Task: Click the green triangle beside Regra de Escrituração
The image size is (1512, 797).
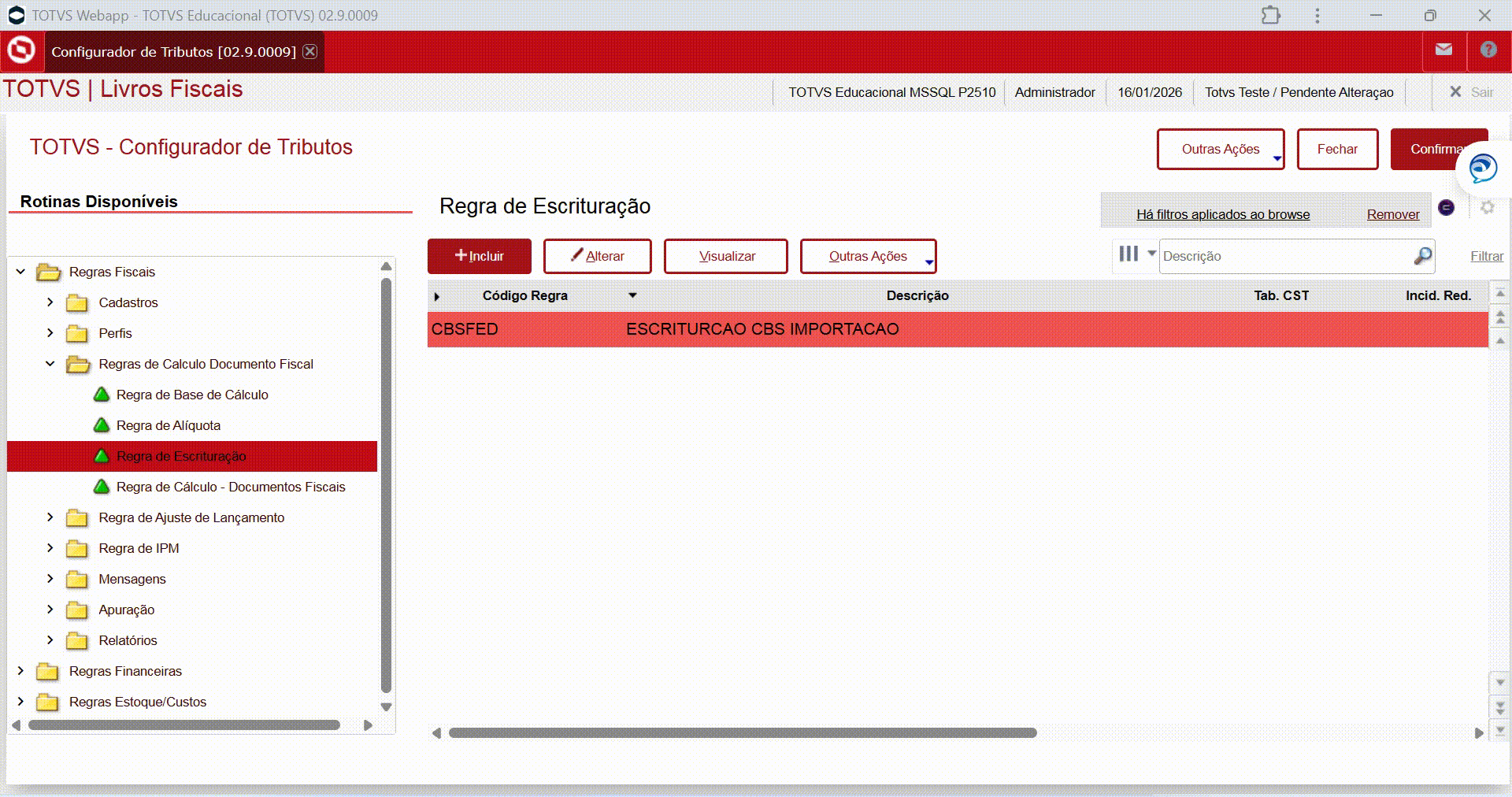Action: pyautogui.click(x=102, y=456)
